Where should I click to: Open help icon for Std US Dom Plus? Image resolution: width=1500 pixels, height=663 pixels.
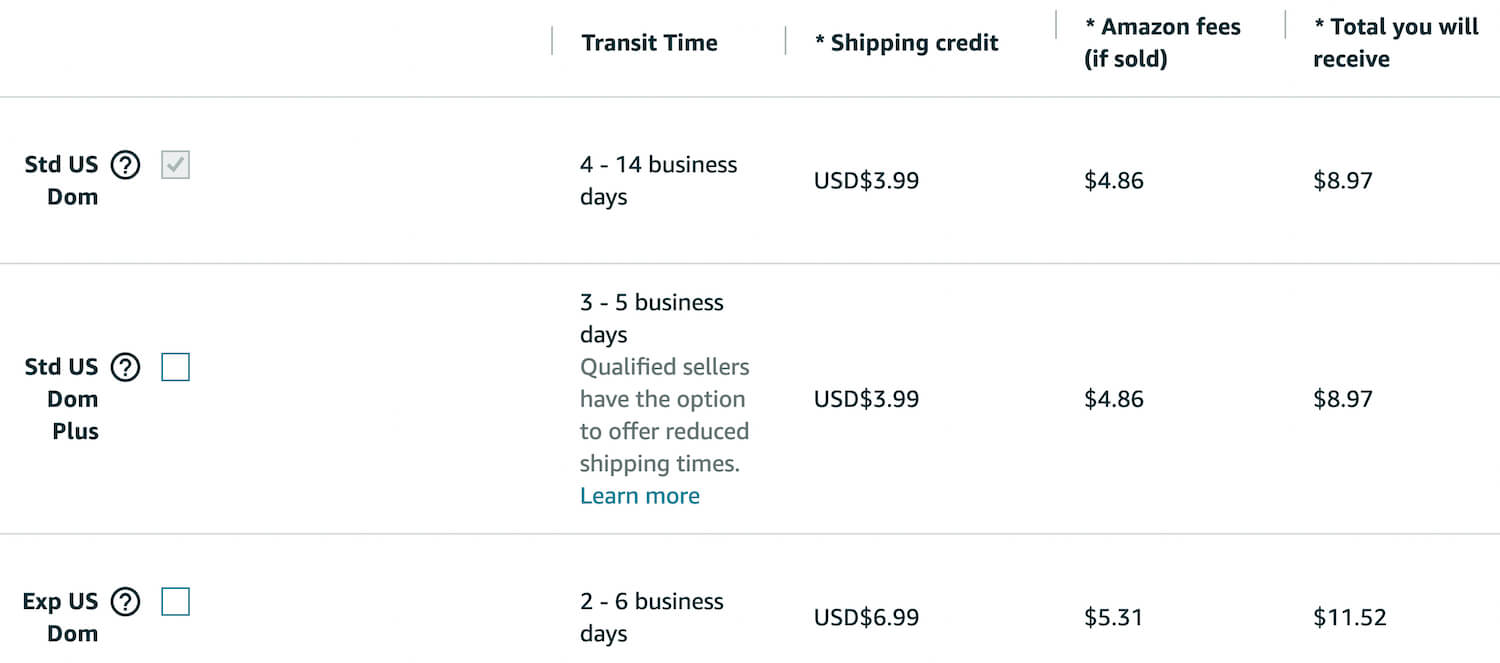(125, 368)
